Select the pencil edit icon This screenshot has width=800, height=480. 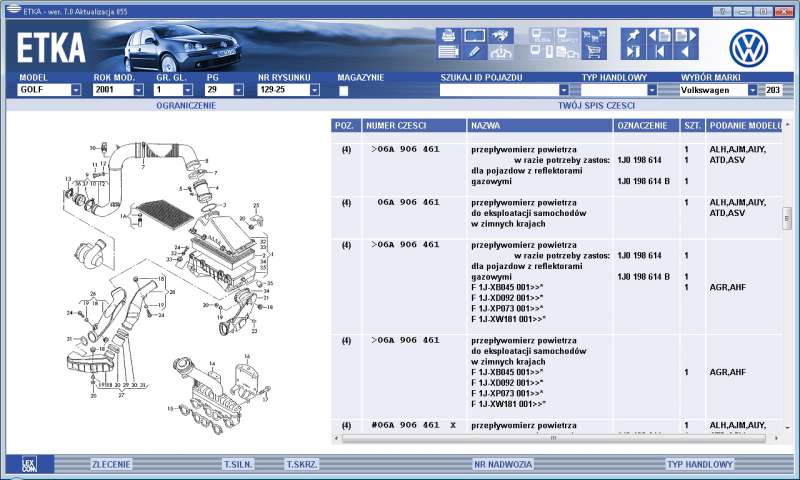(x=474, y=52)
